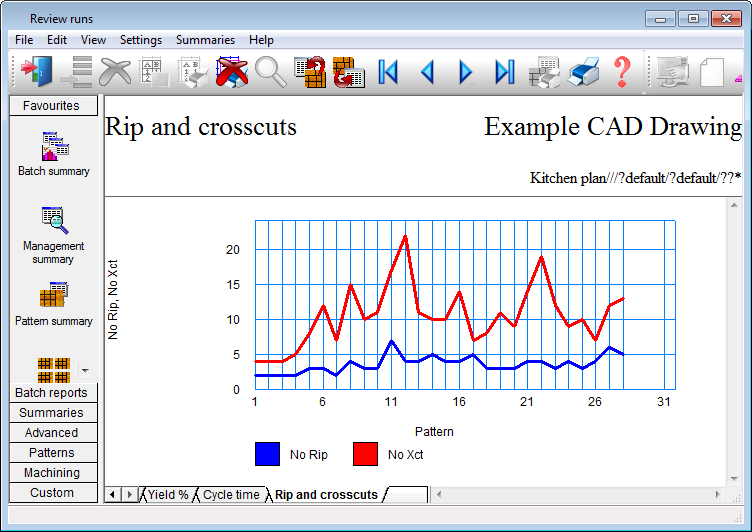
Task: Click vertical scrollbar up arrow
Action: click(734, 205)
